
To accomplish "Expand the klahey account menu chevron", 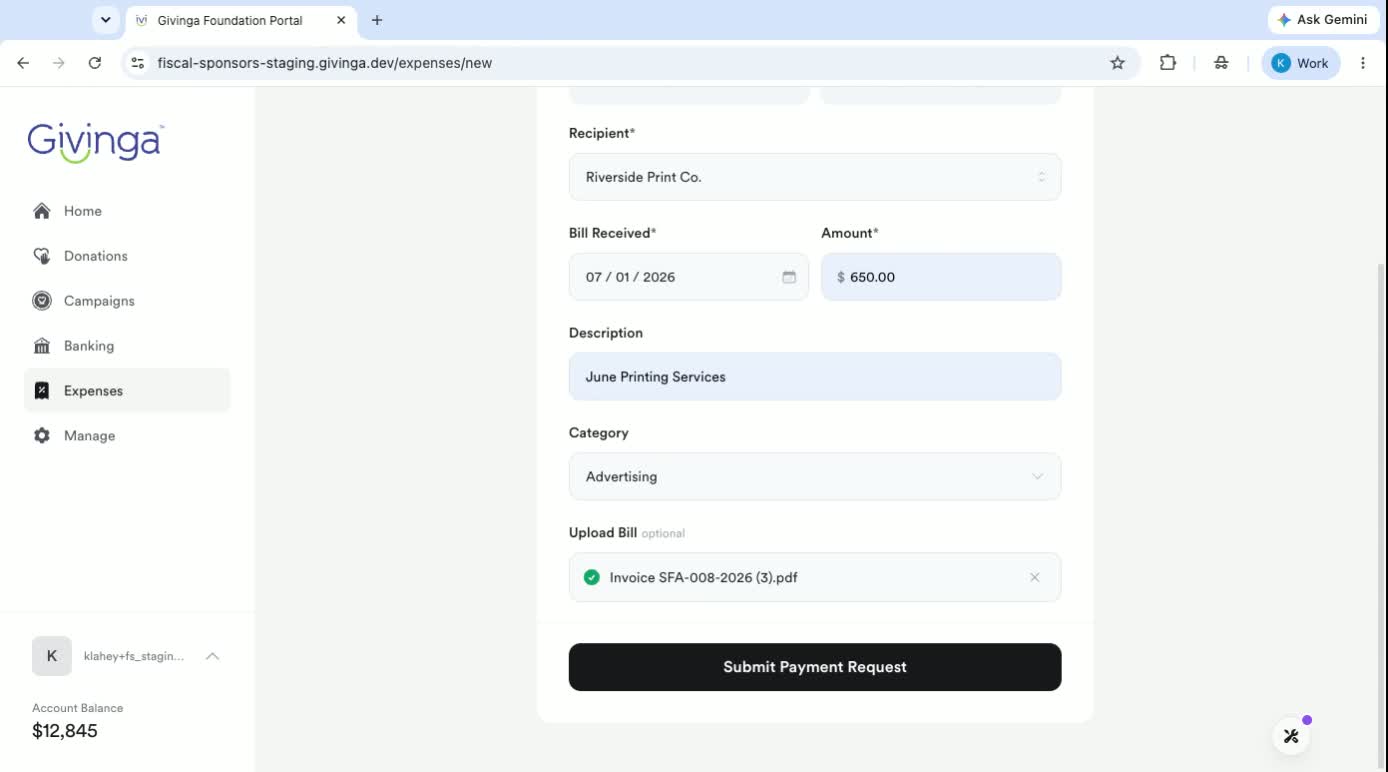I will (212, 656).
